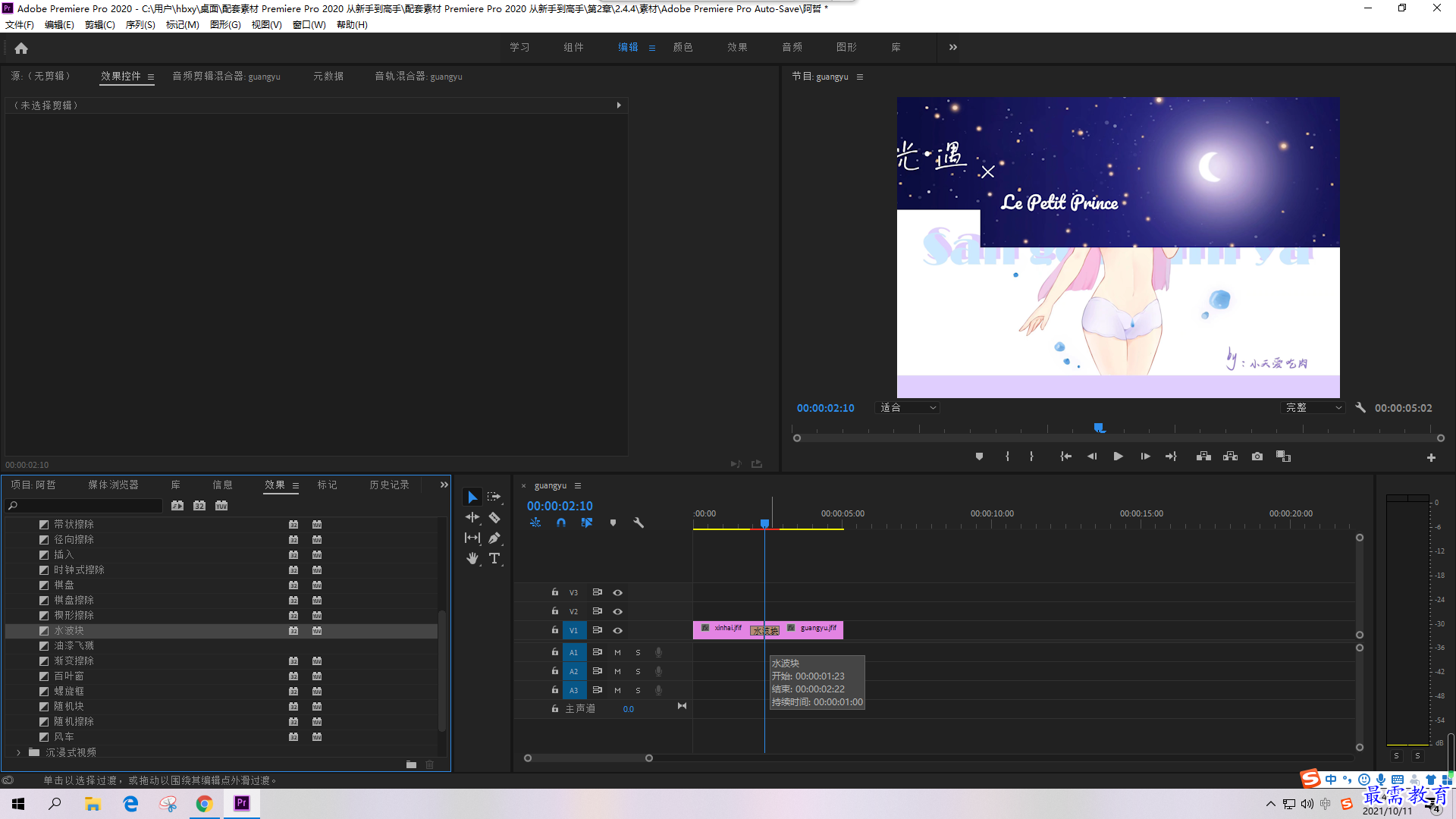
Task: Open Chrome from taskbar
Action: [x=205, y=804]
